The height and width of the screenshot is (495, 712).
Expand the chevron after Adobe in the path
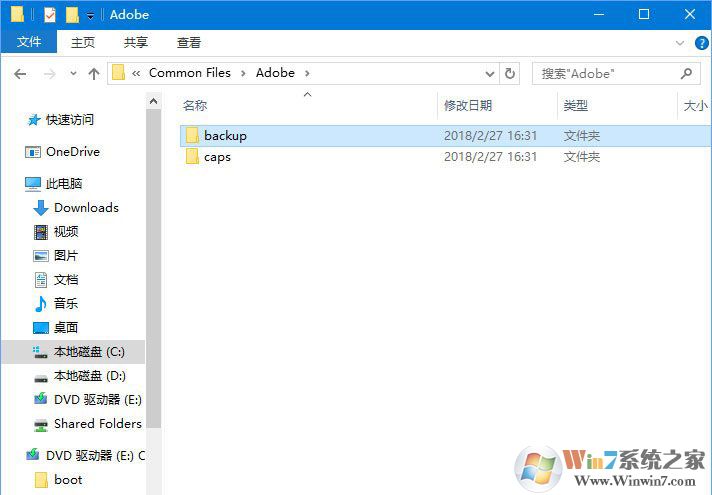coord(307,73)
